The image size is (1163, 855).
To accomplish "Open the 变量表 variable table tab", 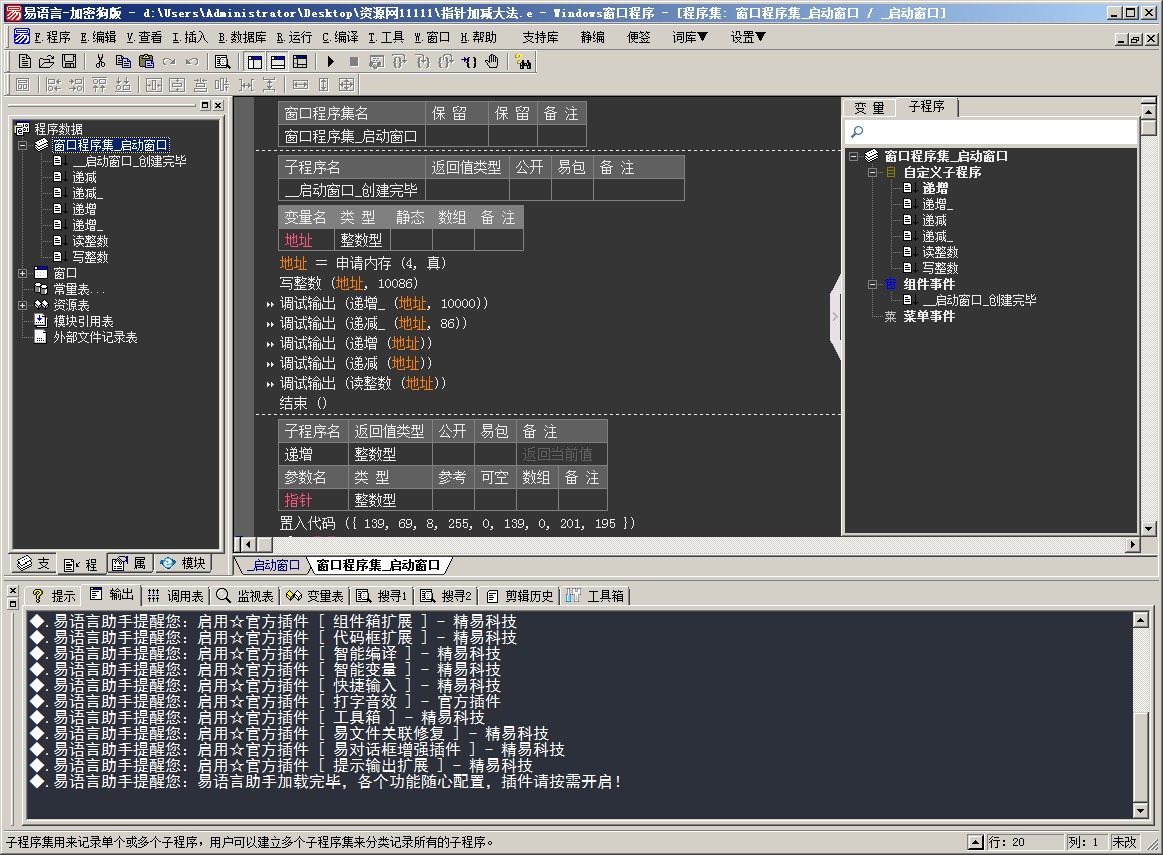I will [315, 595].
